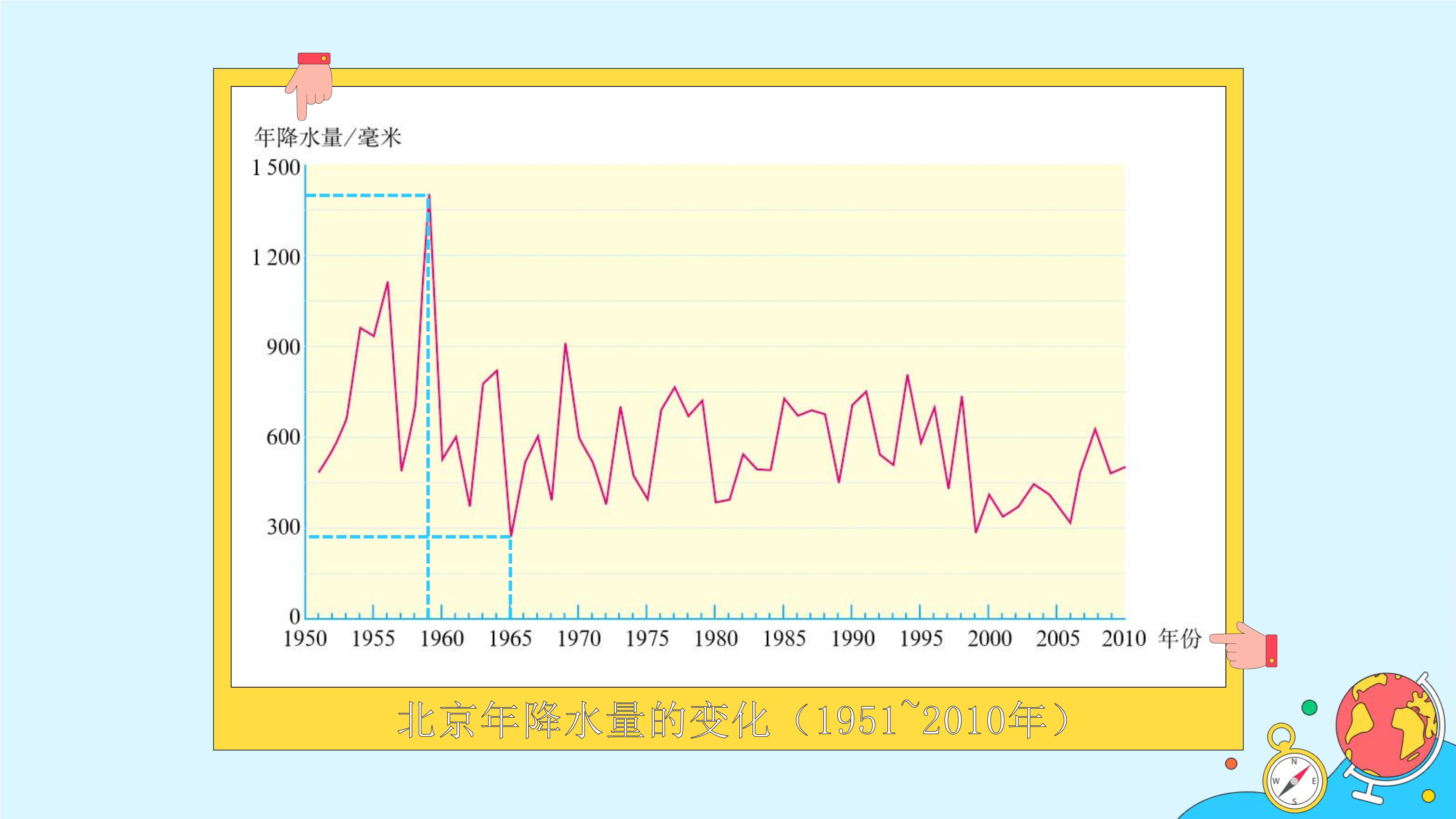Click the x-axis year 1955
1456x819 pixels.
[x=373, y=639]
